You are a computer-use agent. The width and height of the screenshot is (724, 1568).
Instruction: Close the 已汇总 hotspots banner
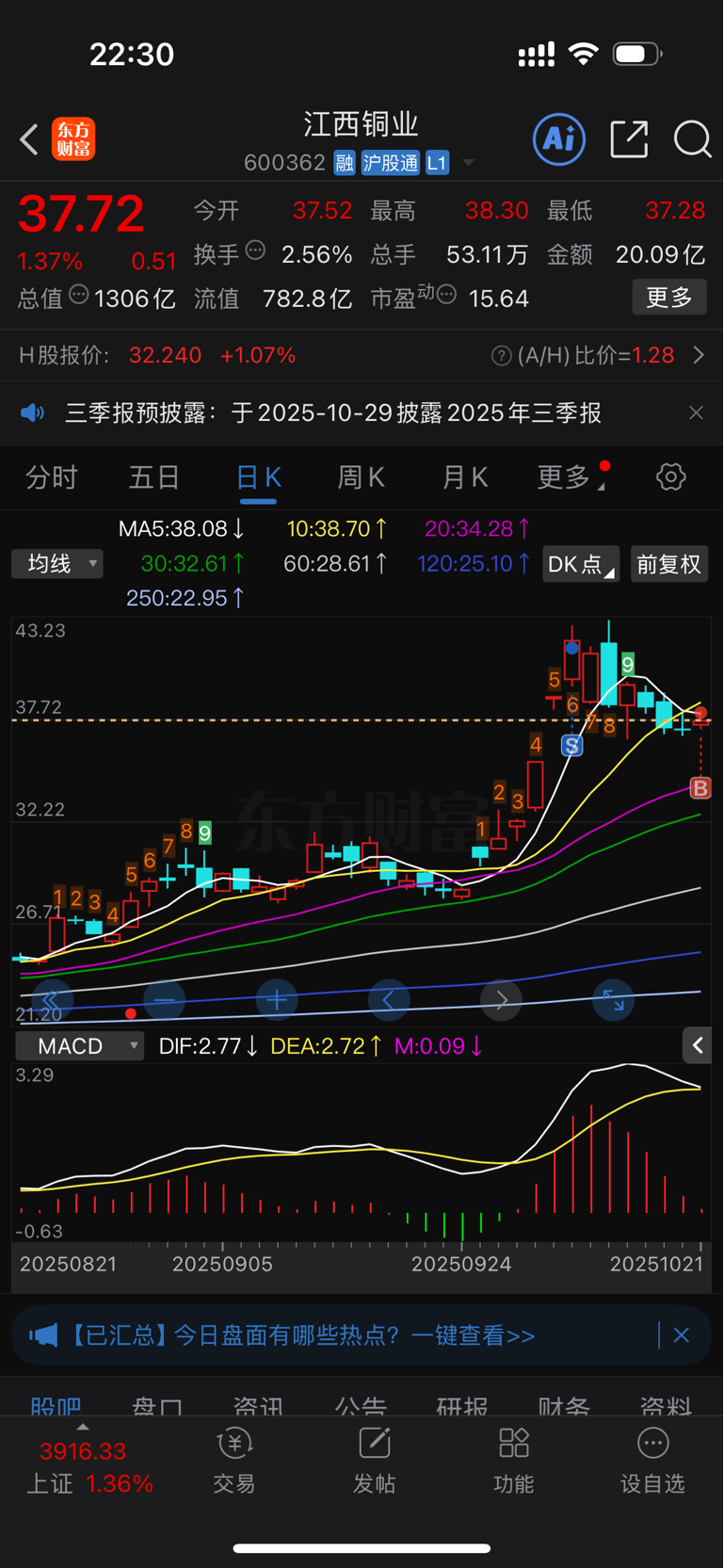682,1335
